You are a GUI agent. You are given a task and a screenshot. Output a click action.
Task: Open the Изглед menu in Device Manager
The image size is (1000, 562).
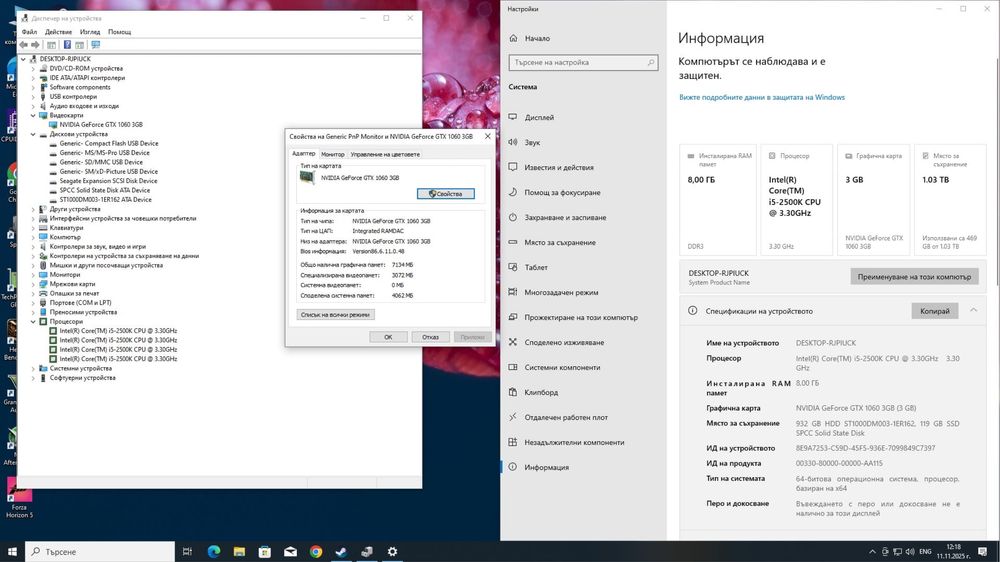coord(90,32)
